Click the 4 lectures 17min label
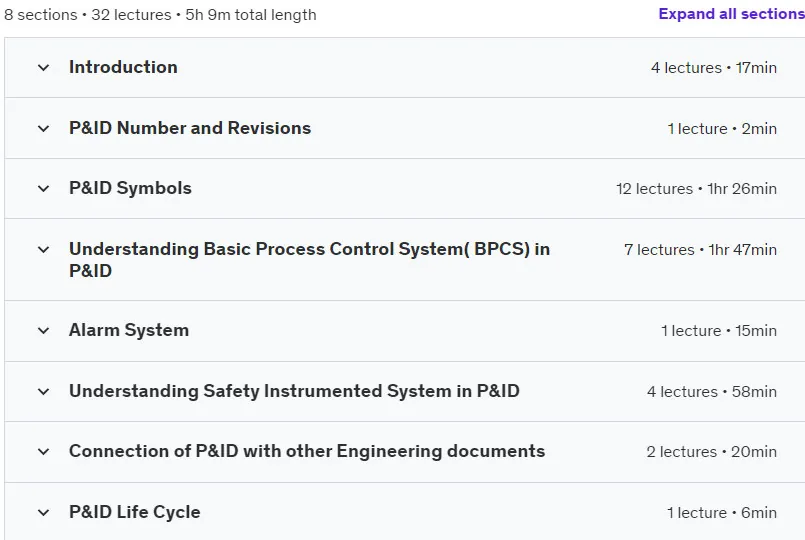This screenshot has width=805, height=540. pos(714,68)
